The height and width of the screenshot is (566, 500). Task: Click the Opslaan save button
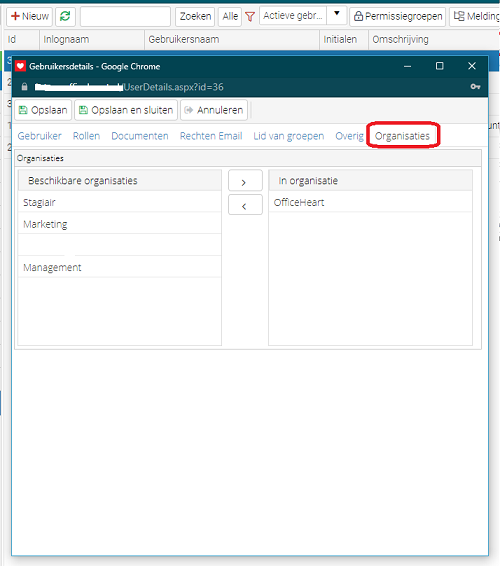tap(43, 110)
